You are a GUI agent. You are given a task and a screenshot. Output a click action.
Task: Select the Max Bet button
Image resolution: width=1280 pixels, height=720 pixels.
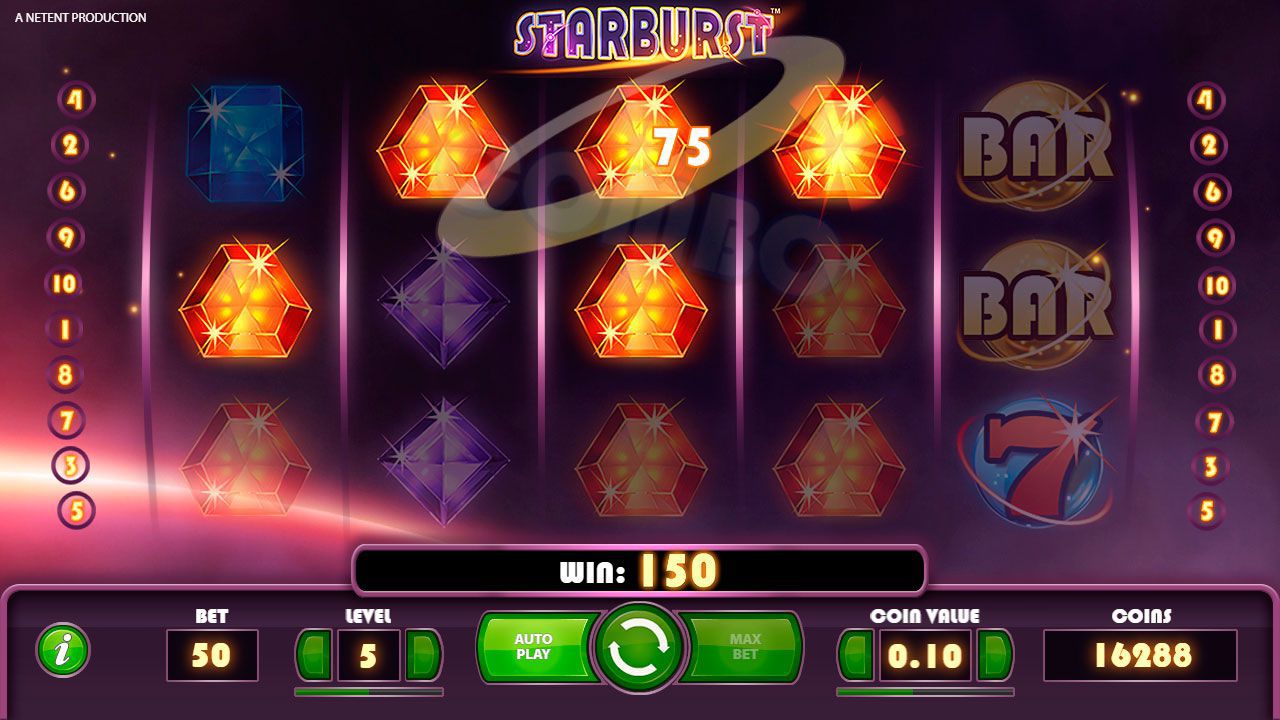[742, 647]
